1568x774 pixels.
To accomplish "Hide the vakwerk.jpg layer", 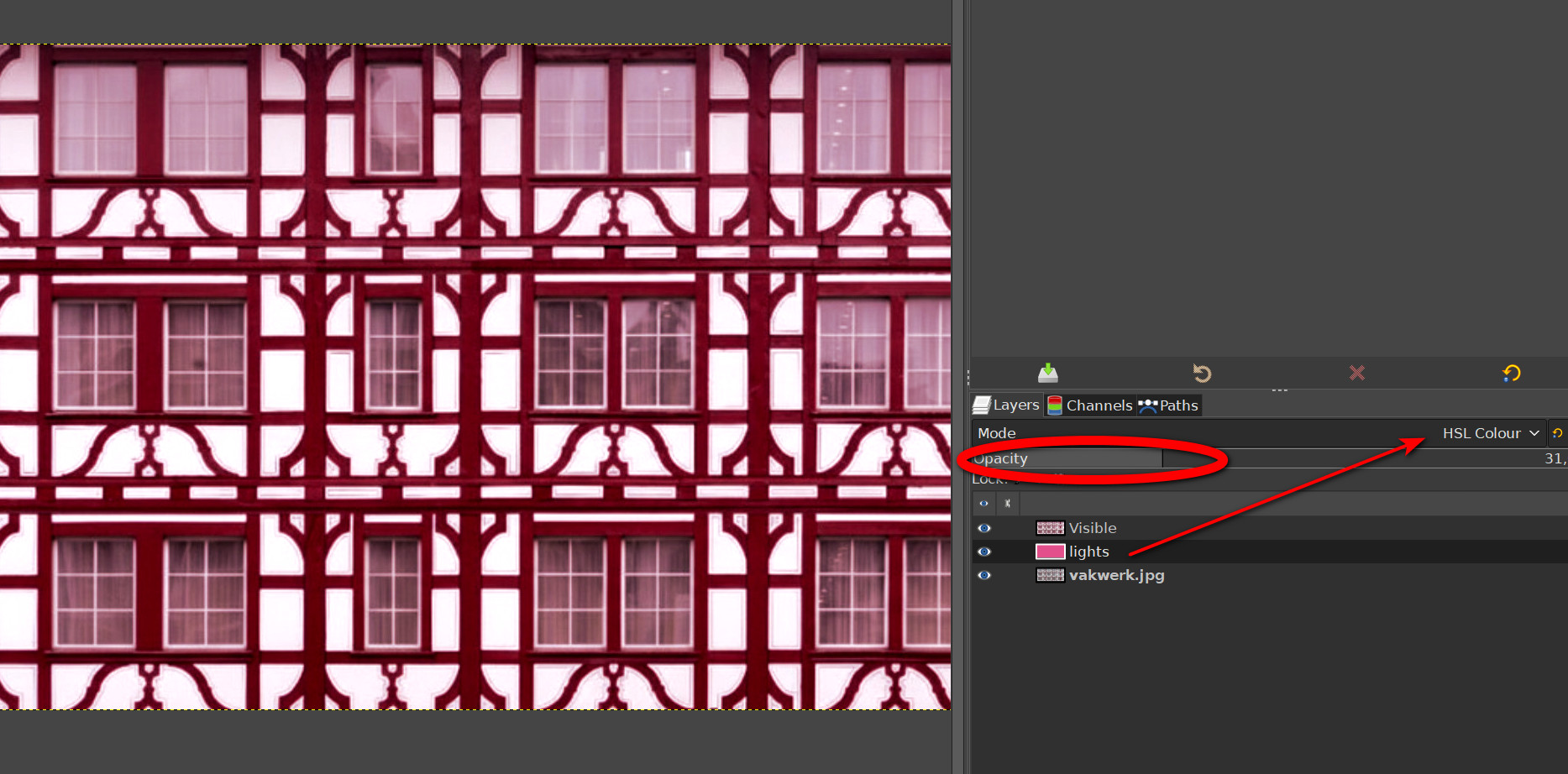I will [983, 575].
